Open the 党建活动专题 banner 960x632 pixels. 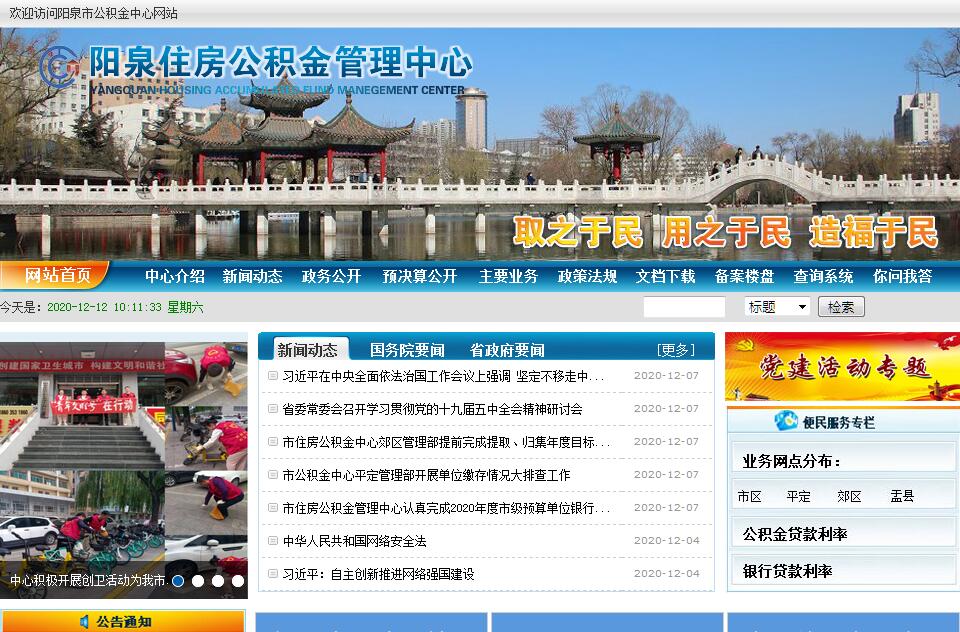842,366
